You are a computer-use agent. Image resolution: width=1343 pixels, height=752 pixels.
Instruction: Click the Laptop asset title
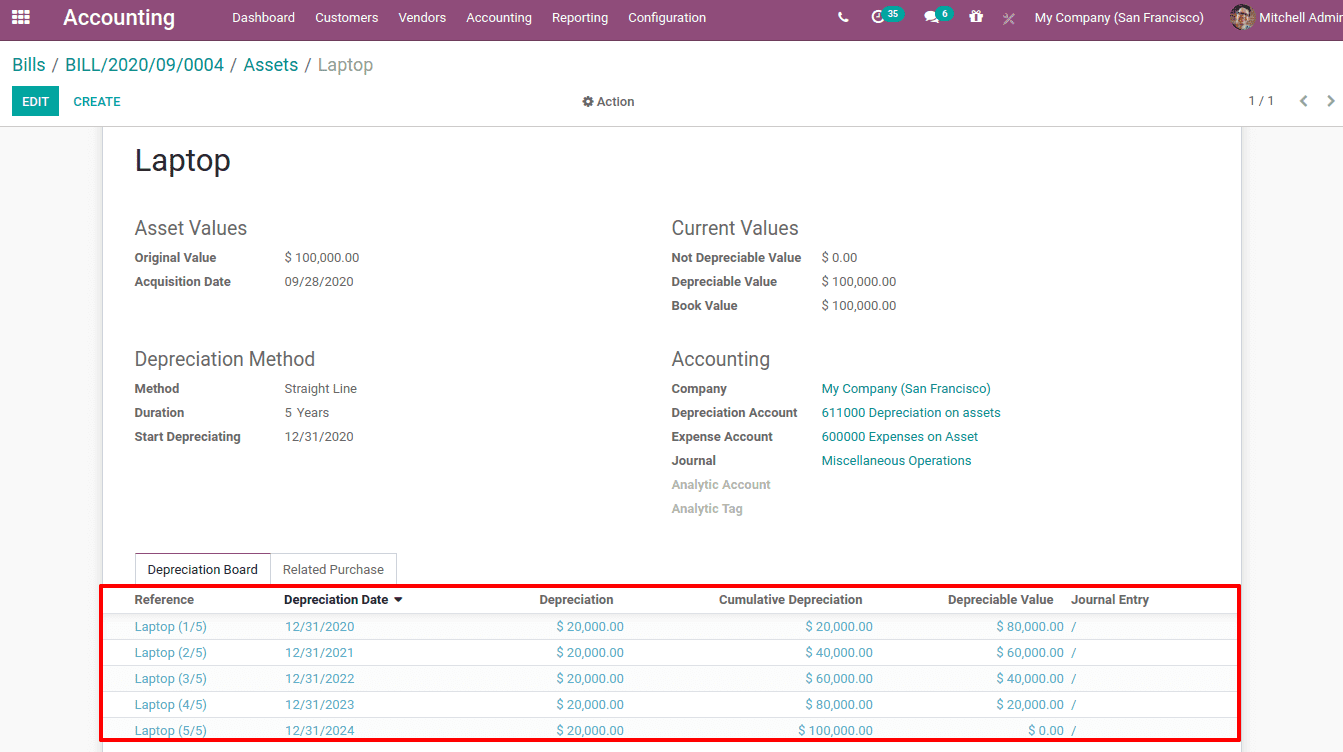pyautogui.click(x=183, y=160)
